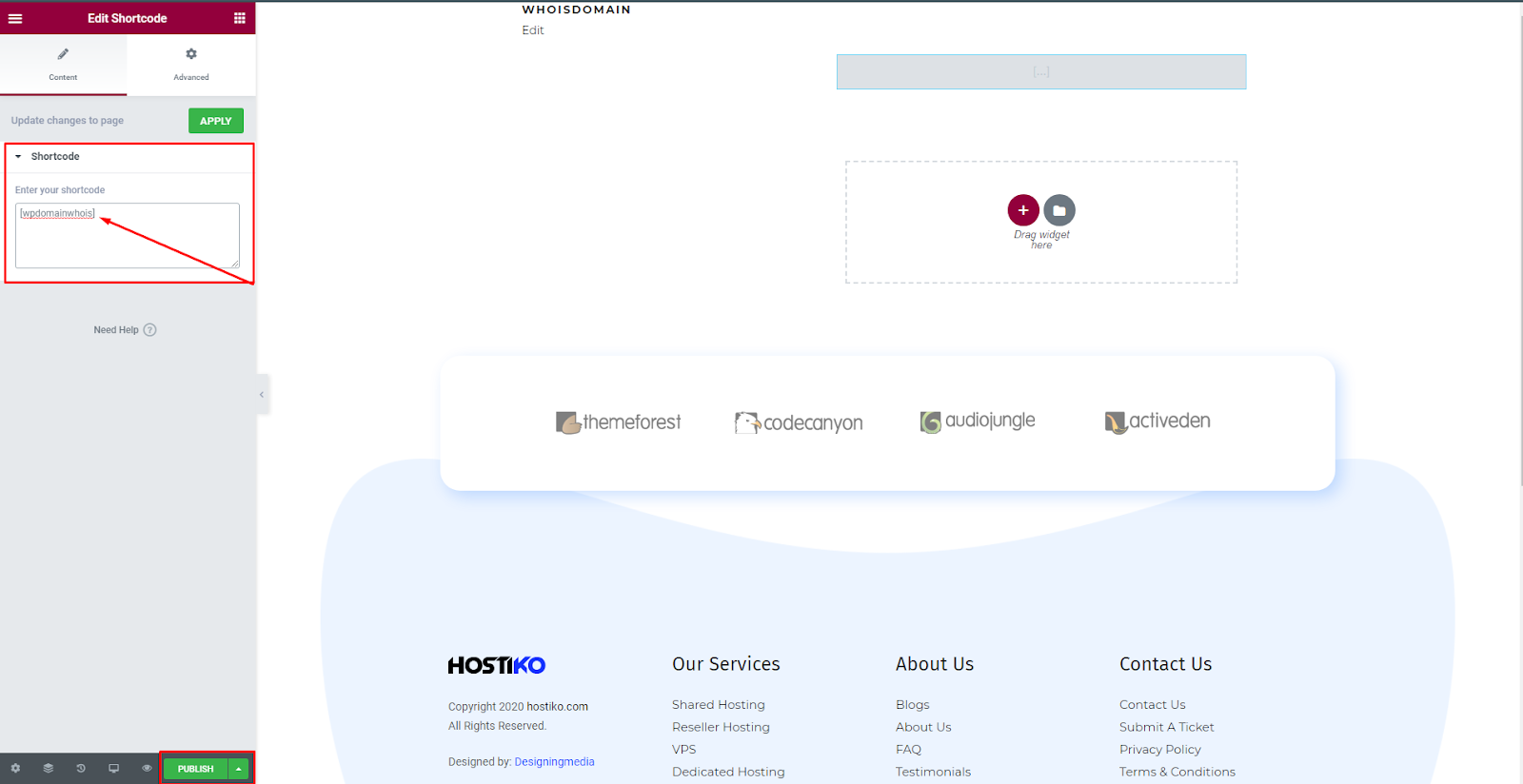This screenshot has width=1523, height=784.
Task: Switch to the Advanced tab
Action: pos(191,65)
